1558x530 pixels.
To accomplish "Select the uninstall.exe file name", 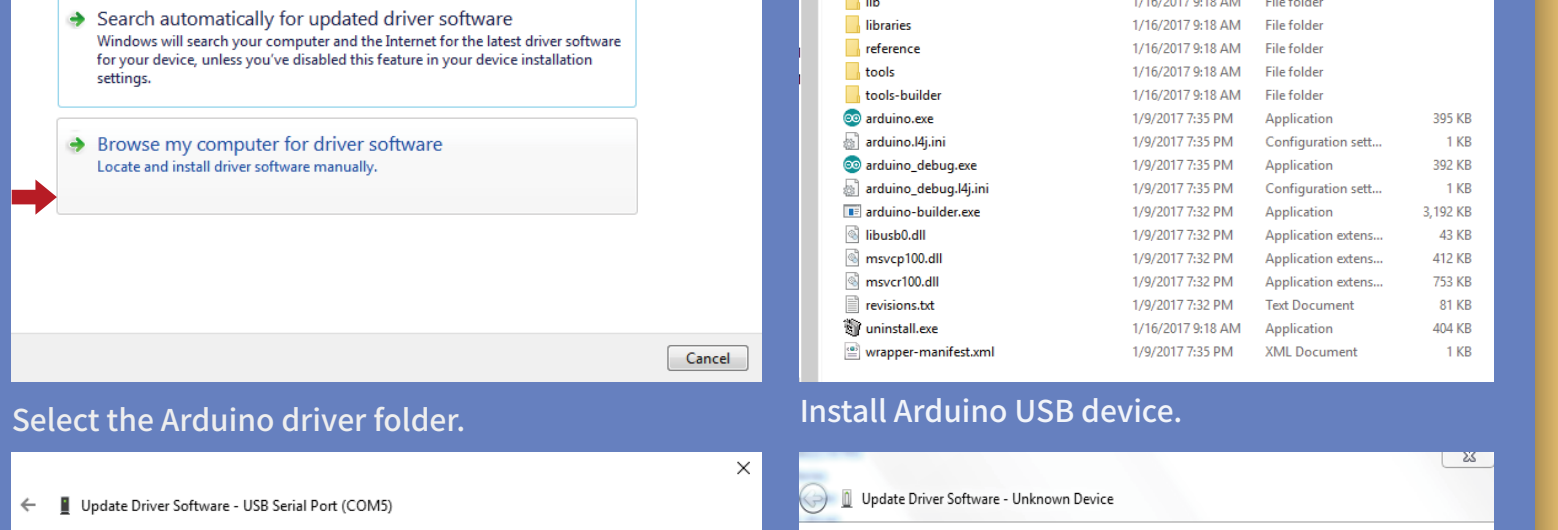I will [901, 328].
